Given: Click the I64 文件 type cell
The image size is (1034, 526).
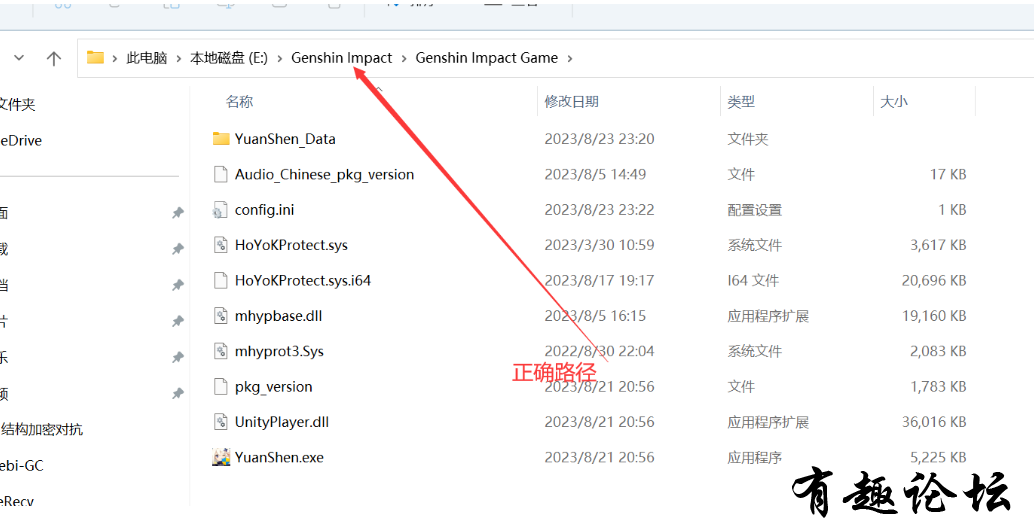Looking at the screenshot, I should coord(754,280).
